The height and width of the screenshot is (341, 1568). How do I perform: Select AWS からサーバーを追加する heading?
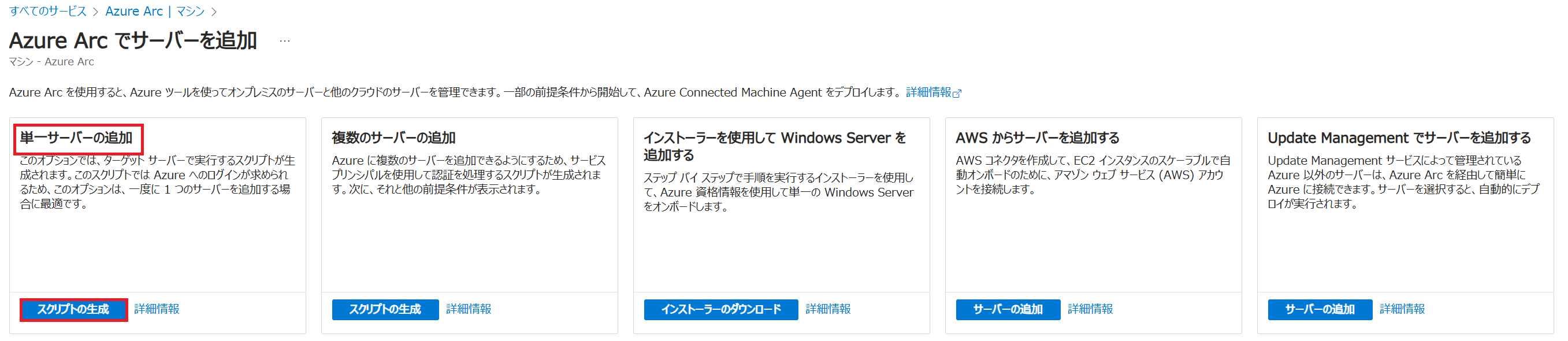[x=1037, y=138]
